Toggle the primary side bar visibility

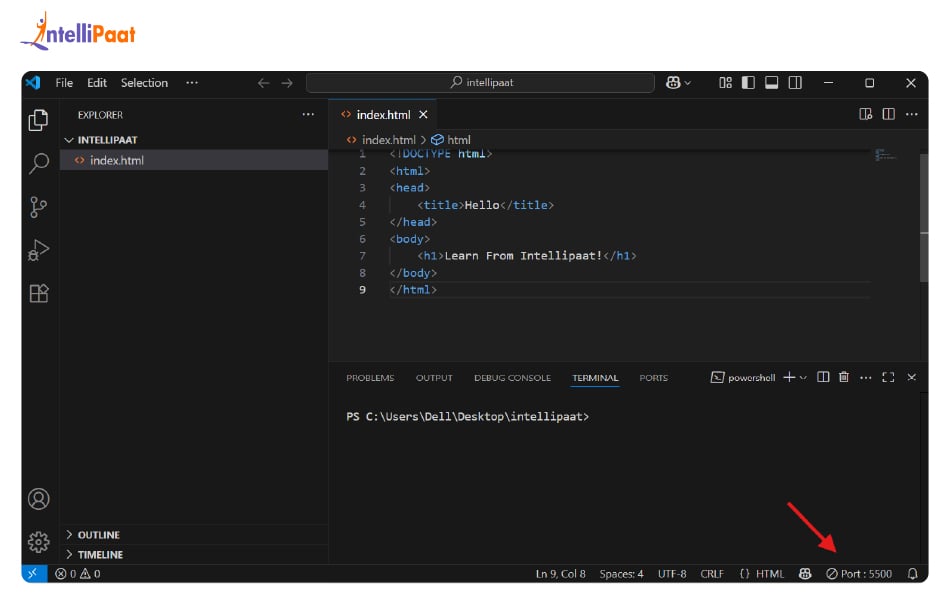[x=748, y=82]
